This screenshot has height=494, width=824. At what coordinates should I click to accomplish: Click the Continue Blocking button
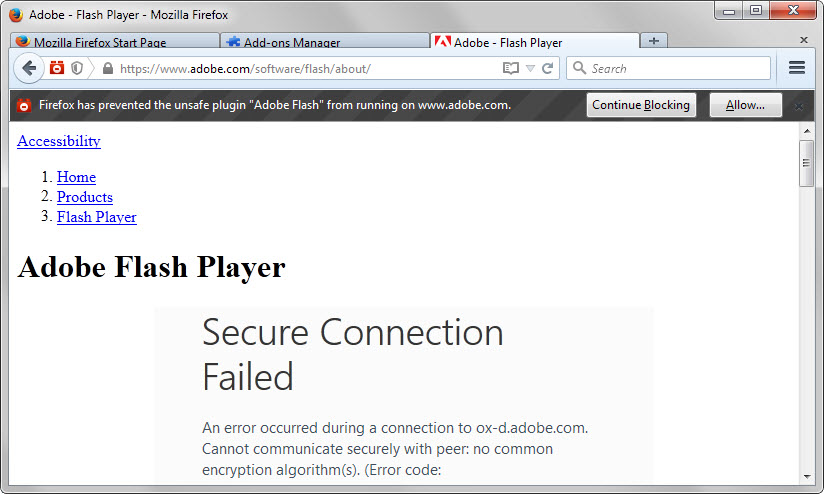coord(641,105)
